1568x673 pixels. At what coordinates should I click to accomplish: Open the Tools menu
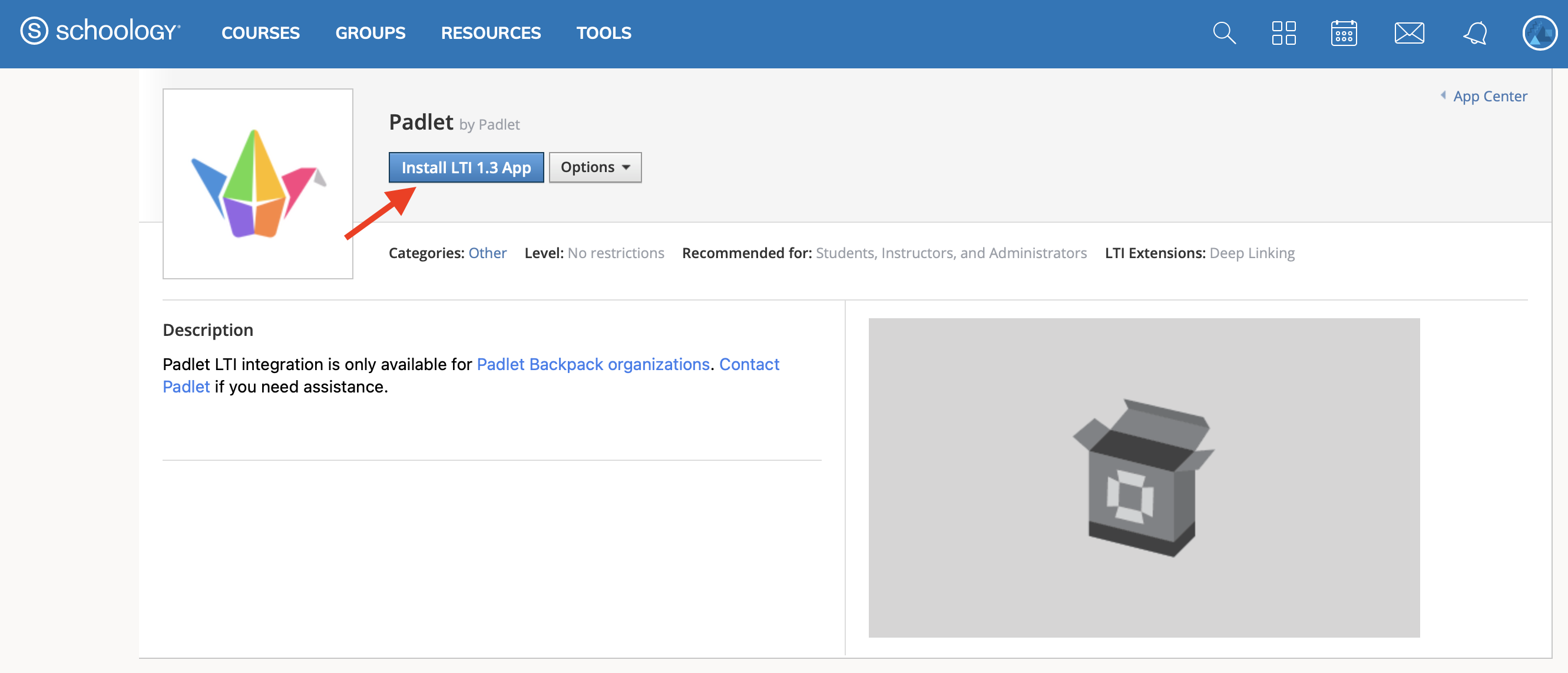click(x=603, y=33)
